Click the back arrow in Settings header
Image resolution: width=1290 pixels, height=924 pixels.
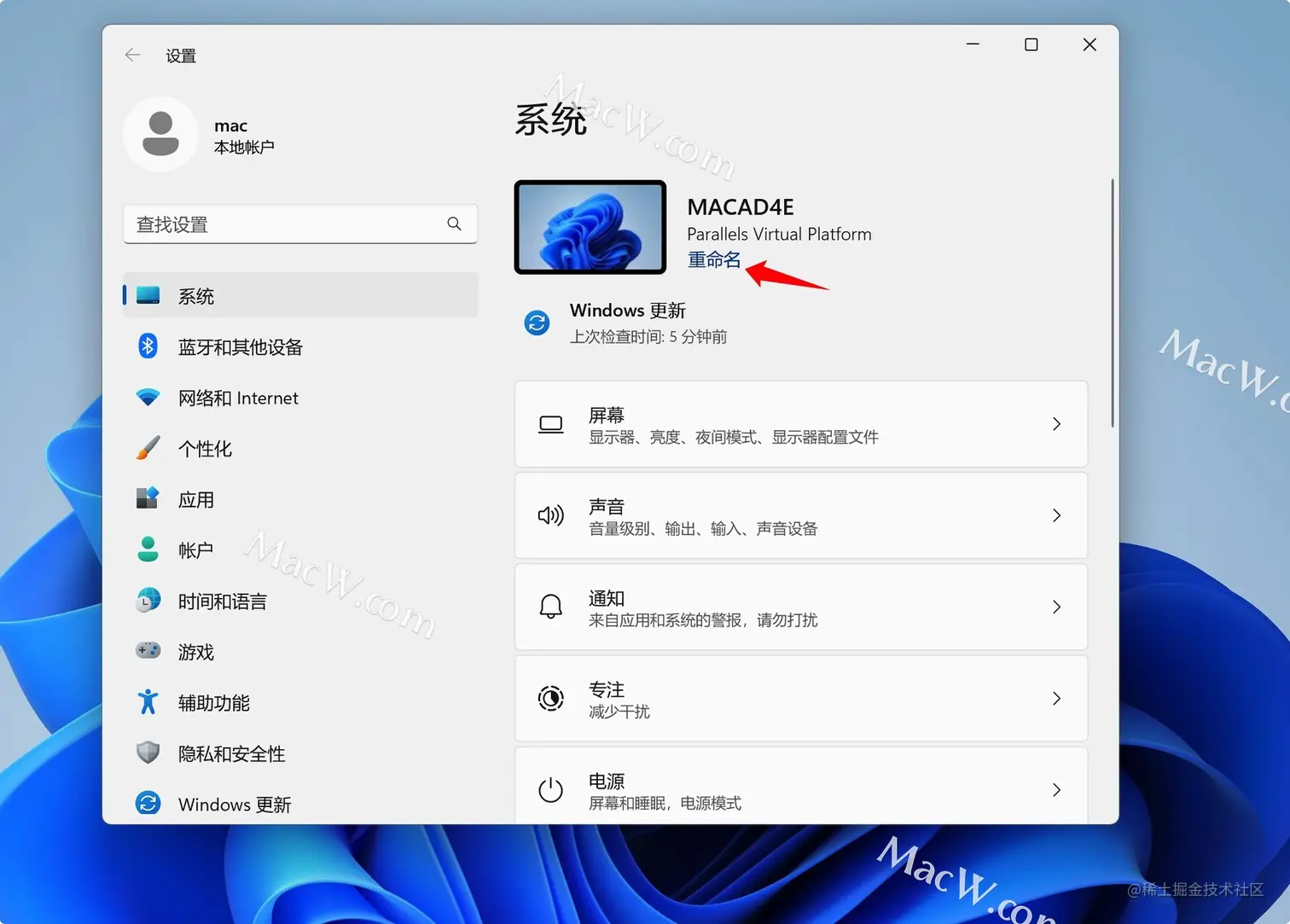132,55
